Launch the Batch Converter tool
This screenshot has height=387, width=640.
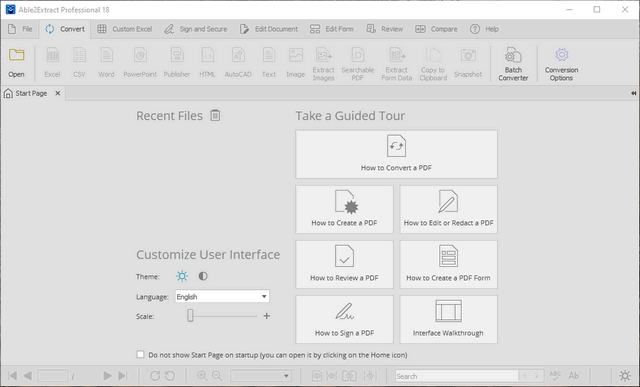coord(513,64)
